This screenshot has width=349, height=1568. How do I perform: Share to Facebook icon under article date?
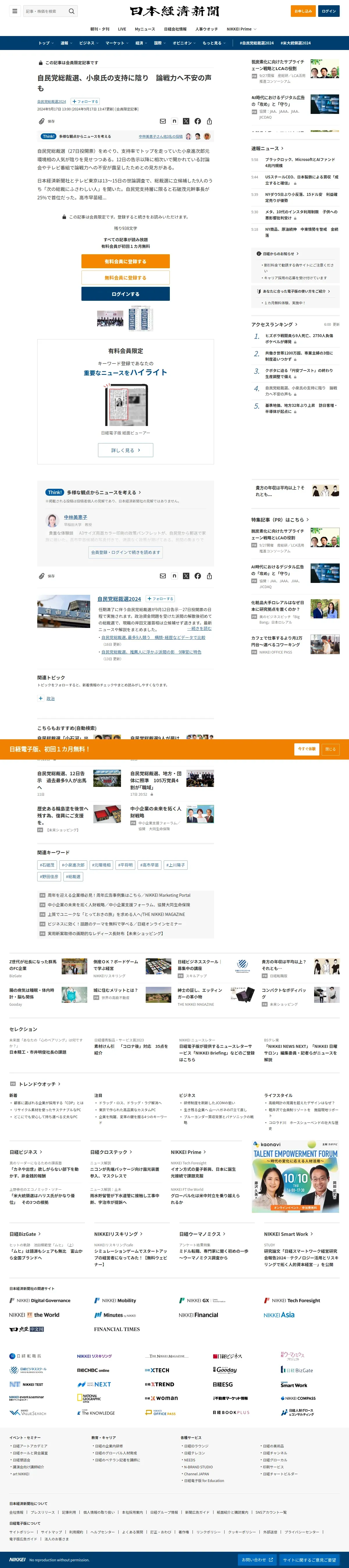pyautogui.click(x=197, y=121)
